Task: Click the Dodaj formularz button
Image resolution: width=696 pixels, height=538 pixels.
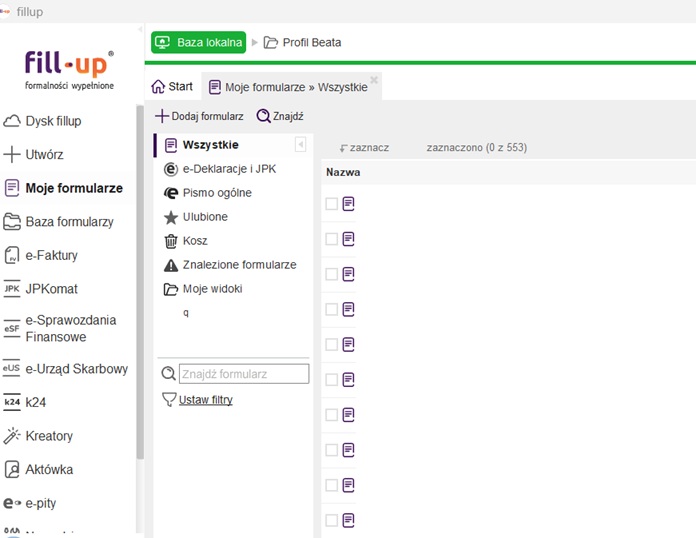Action: 199,116
